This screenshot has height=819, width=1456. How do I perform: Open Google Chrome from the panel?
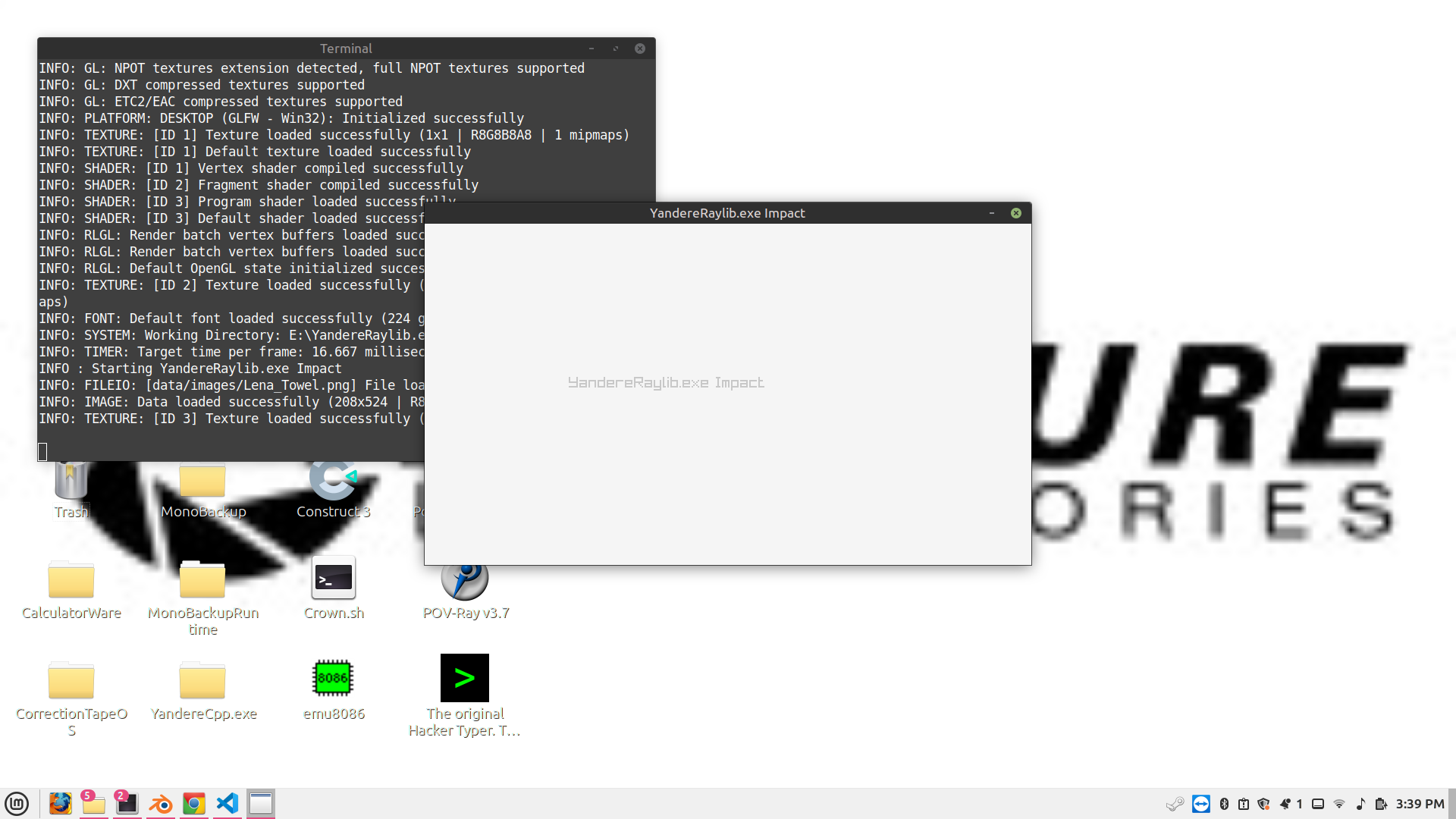click(194, 803)
